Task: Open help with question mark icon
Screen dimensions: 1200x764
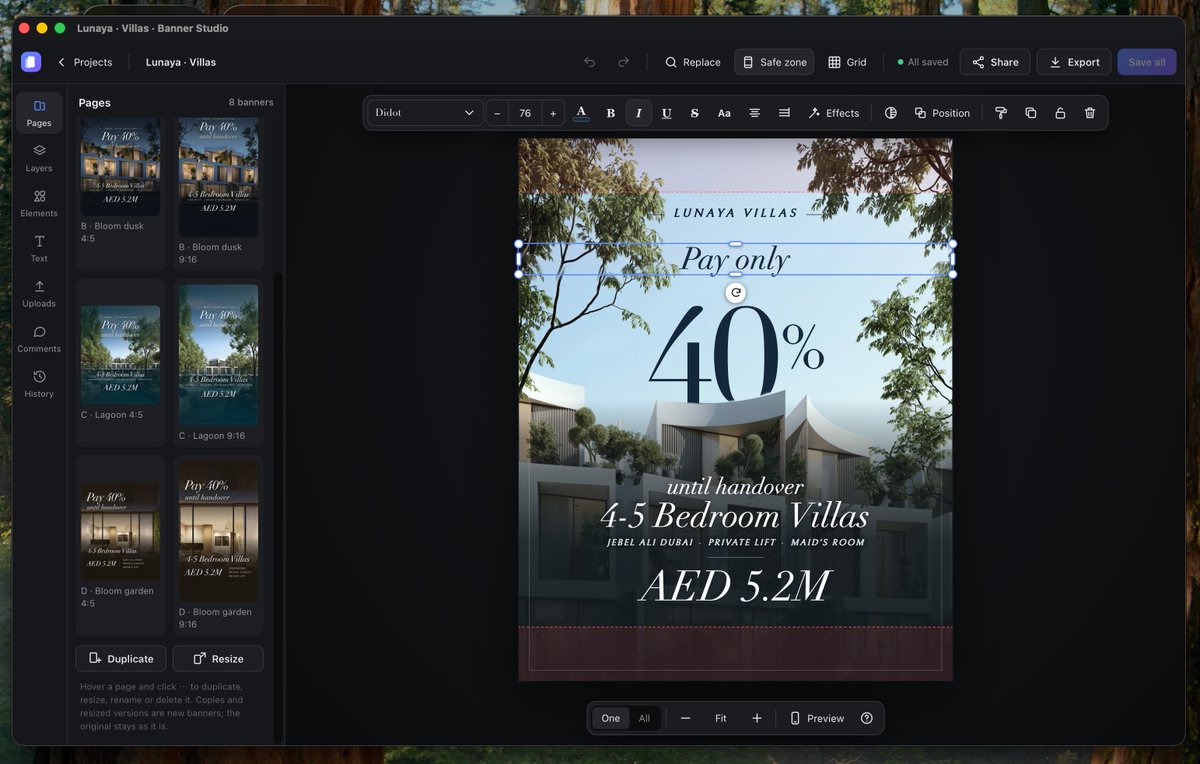Action: 867,718
